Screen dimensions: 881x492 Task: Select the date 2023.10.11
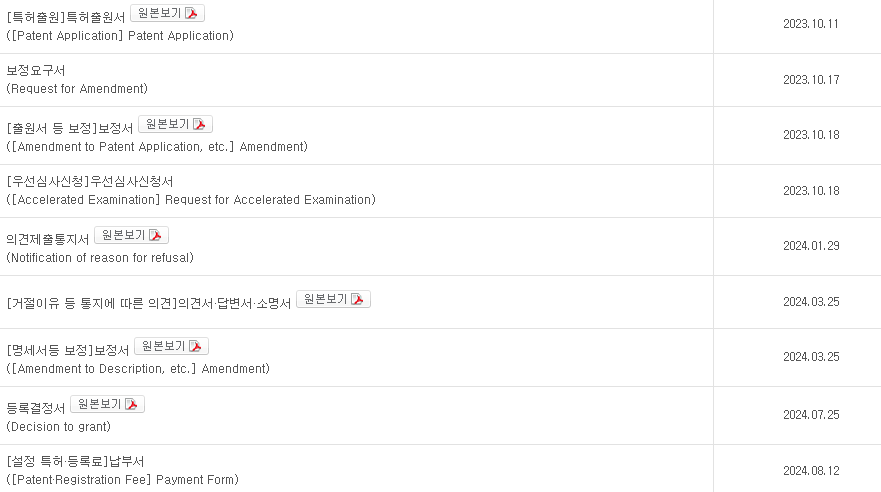pos(811,24)
